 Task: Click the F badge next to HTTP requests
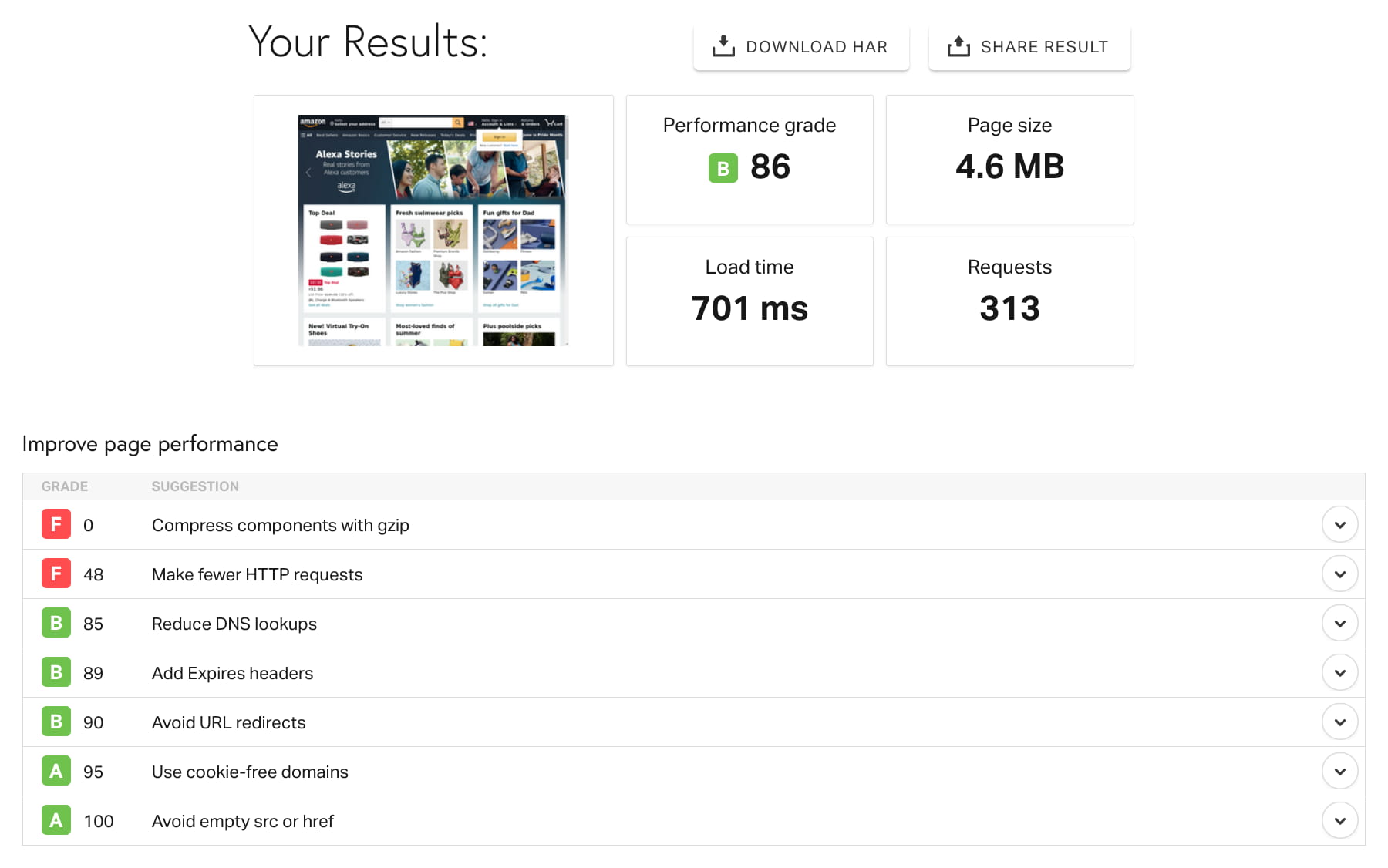point(55,574)
